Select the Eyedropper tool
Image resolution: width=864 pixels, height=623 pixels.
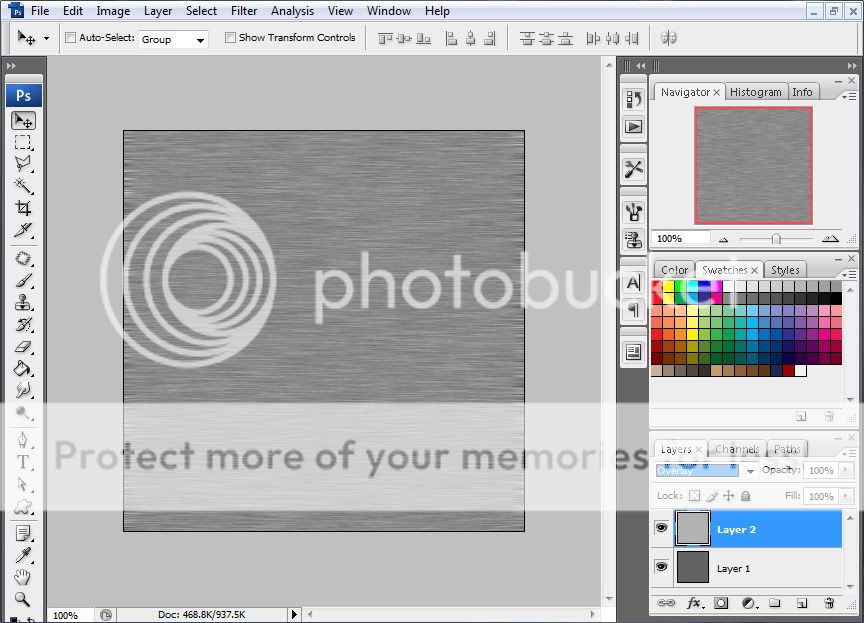pos(23,555)
